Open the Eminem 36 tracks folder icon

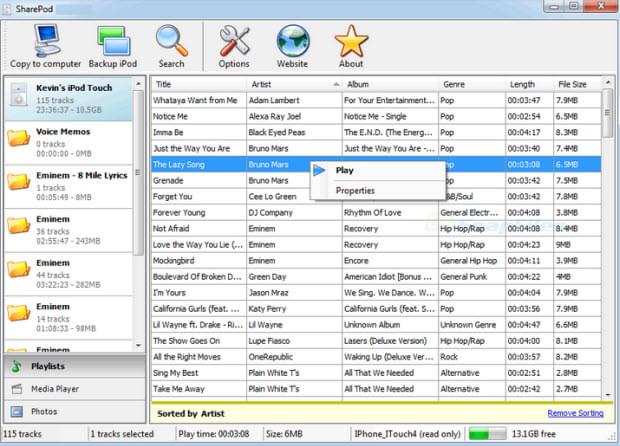click(x=18, y=225)
